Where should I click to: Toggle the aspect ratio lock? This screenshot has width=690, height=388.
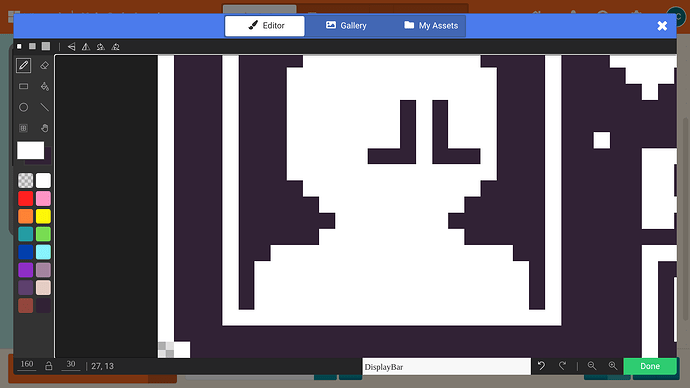click(48, 366)
